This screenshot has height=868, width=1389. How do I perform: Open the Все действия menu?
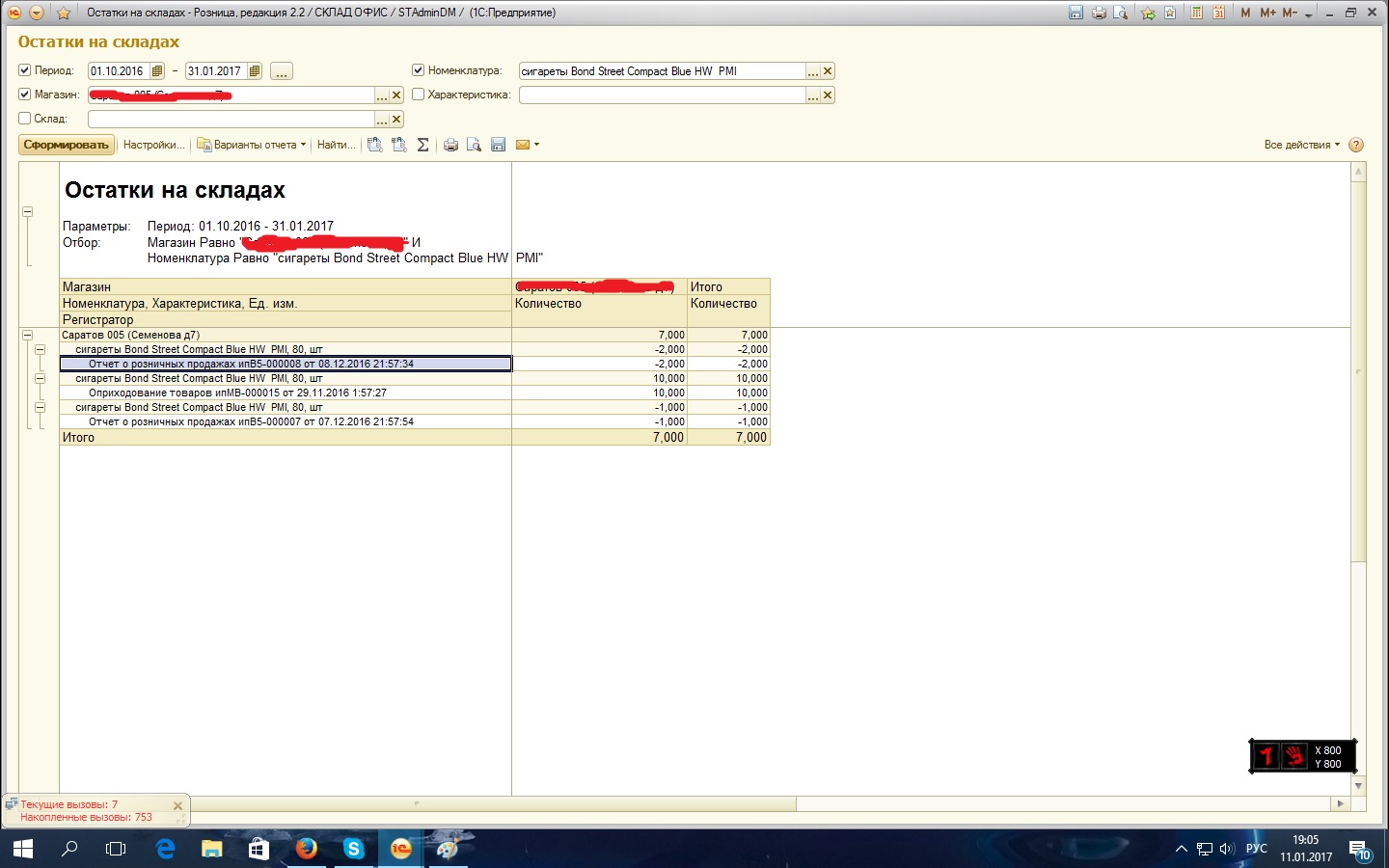click(x=1302, y=145)
